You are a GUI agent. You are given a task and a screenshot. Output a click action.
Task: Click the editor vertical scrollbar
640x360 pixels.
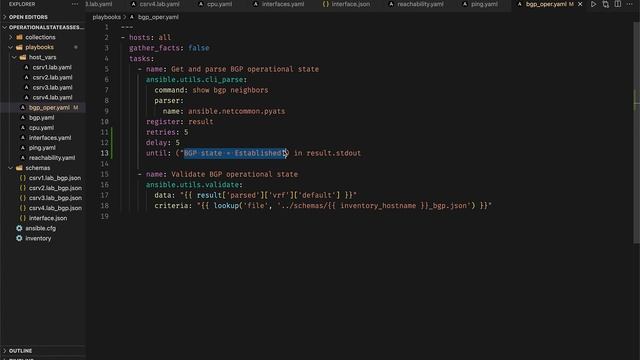tap(637, 133)
